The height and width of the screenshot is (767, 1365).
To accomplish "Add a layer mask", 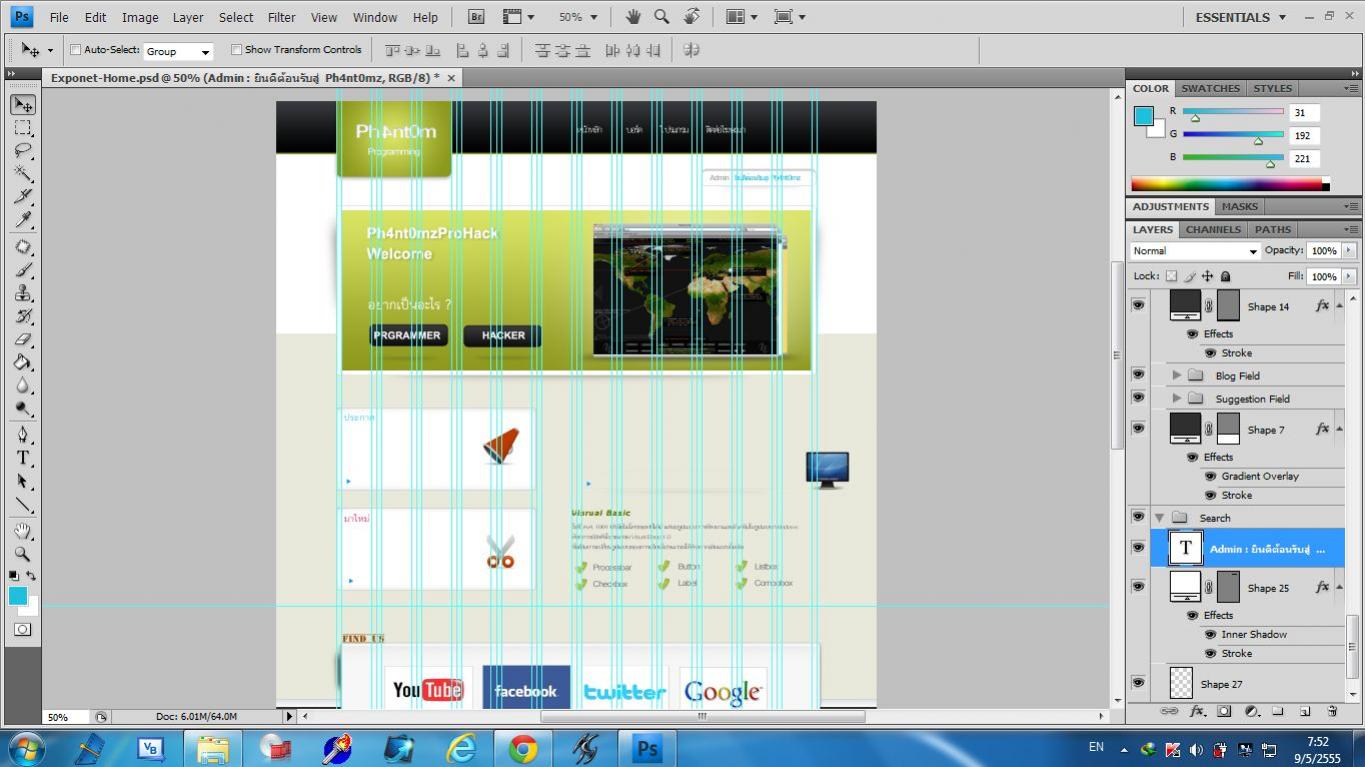I will pos(1224,711).
